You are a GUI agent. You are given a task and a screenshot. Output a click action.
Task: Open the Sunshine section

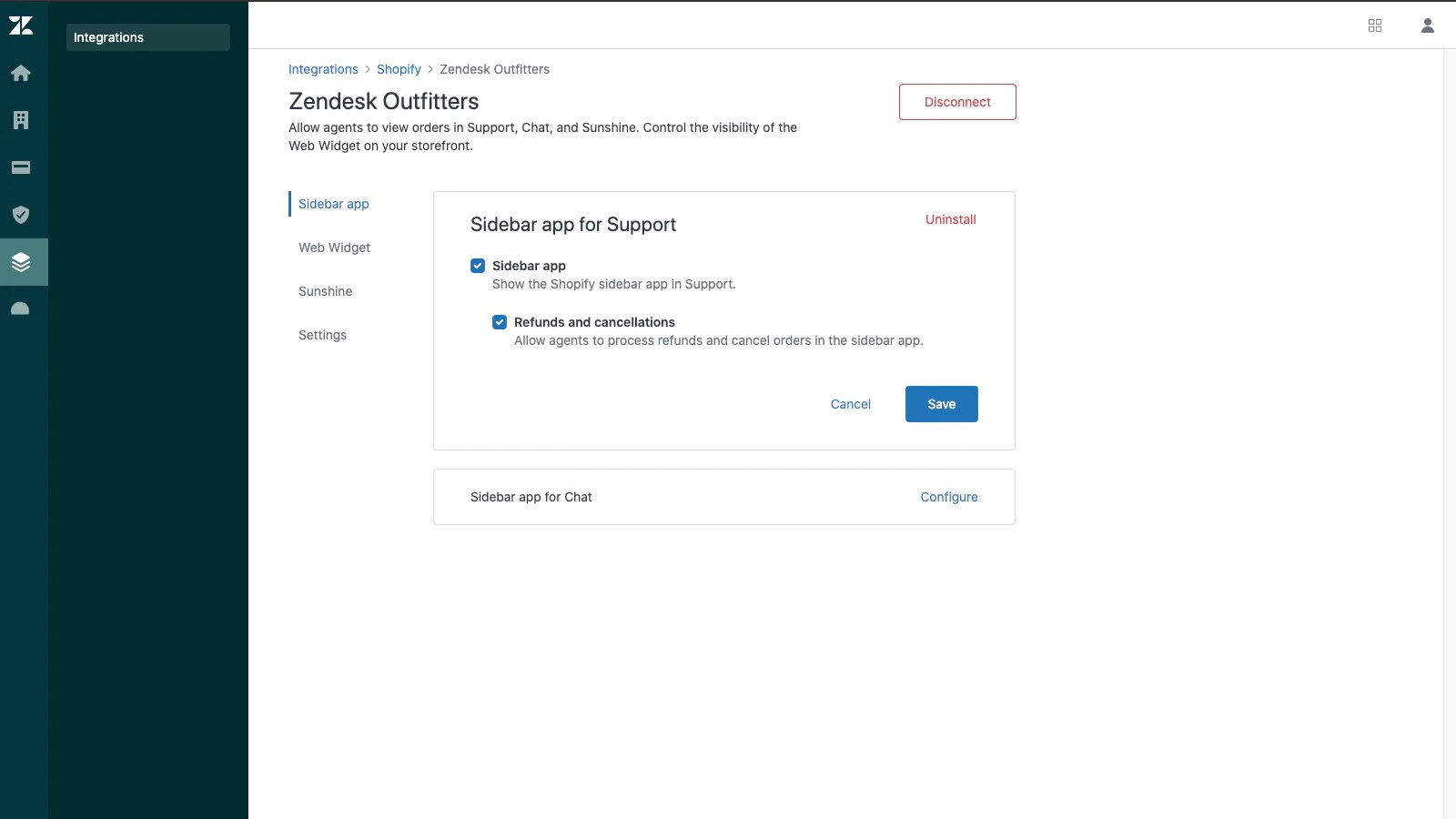(324, 291)
